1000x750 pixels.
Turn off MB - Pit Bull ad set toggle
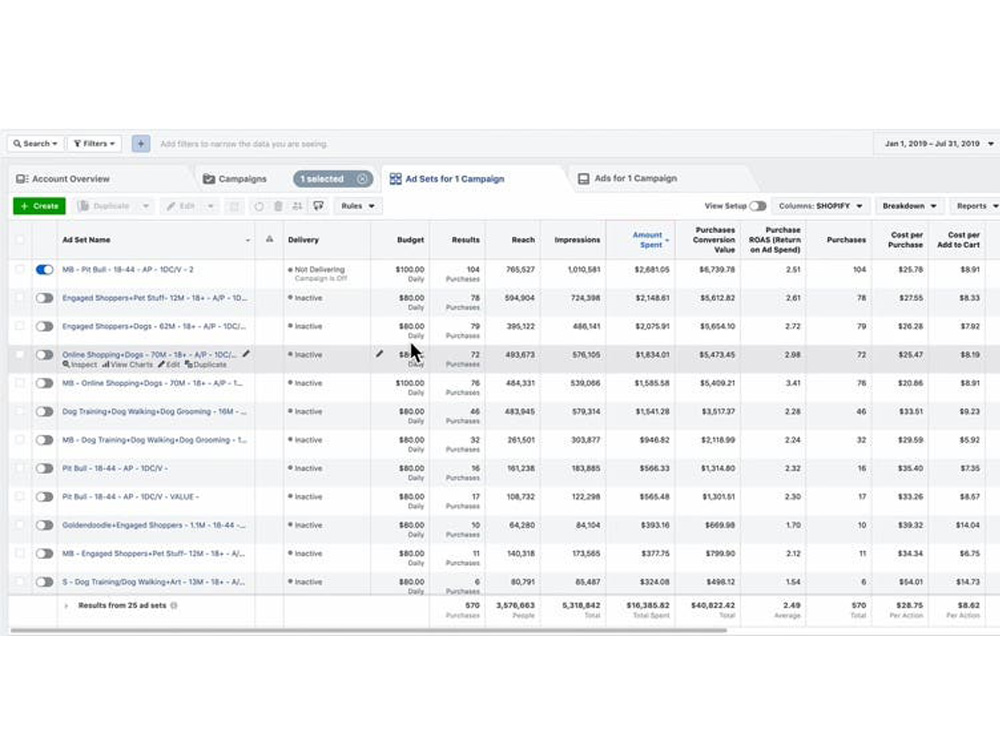coord(45,270)
